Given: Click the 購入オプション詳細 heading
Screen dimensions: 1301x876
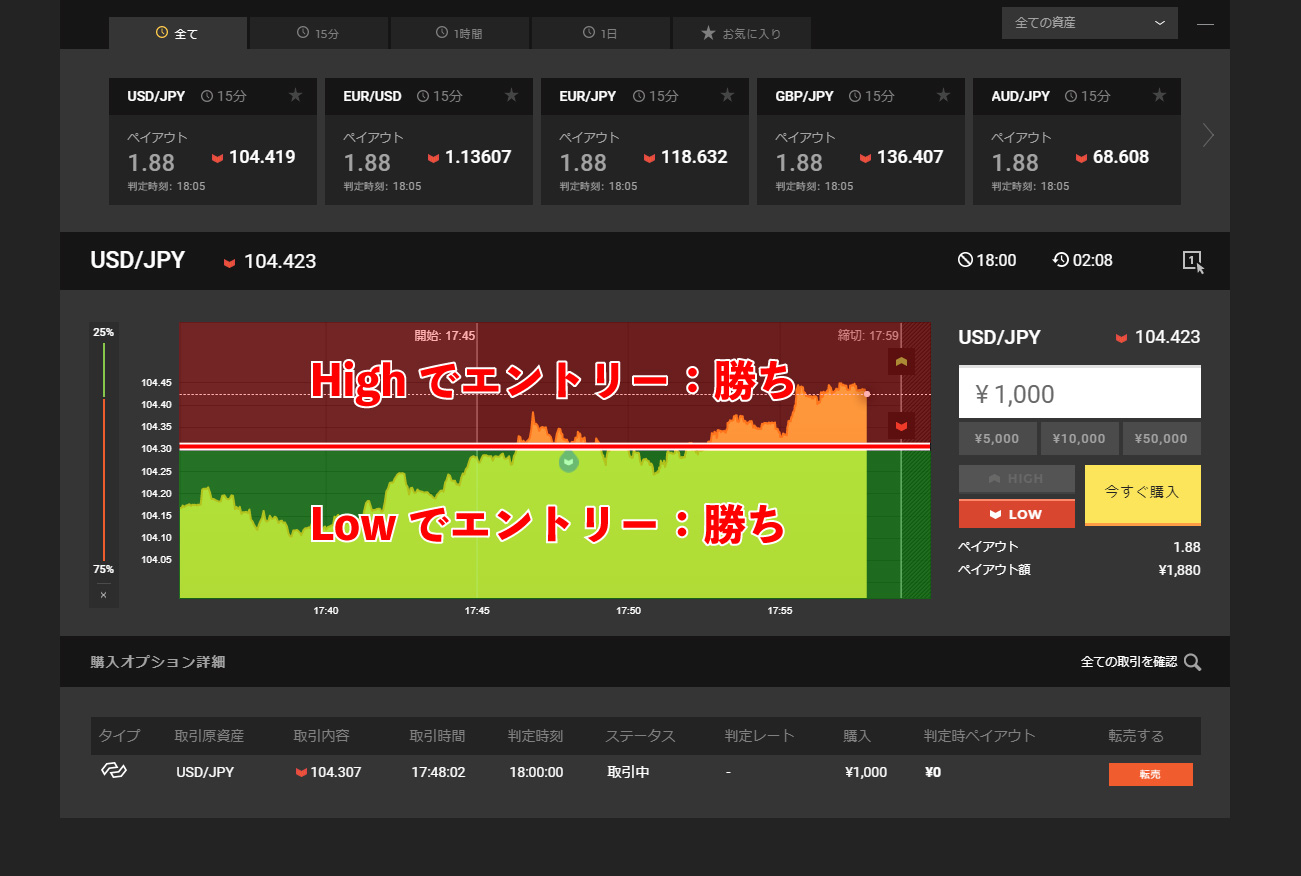Looking at the screenshot, I should click(158, 662).
